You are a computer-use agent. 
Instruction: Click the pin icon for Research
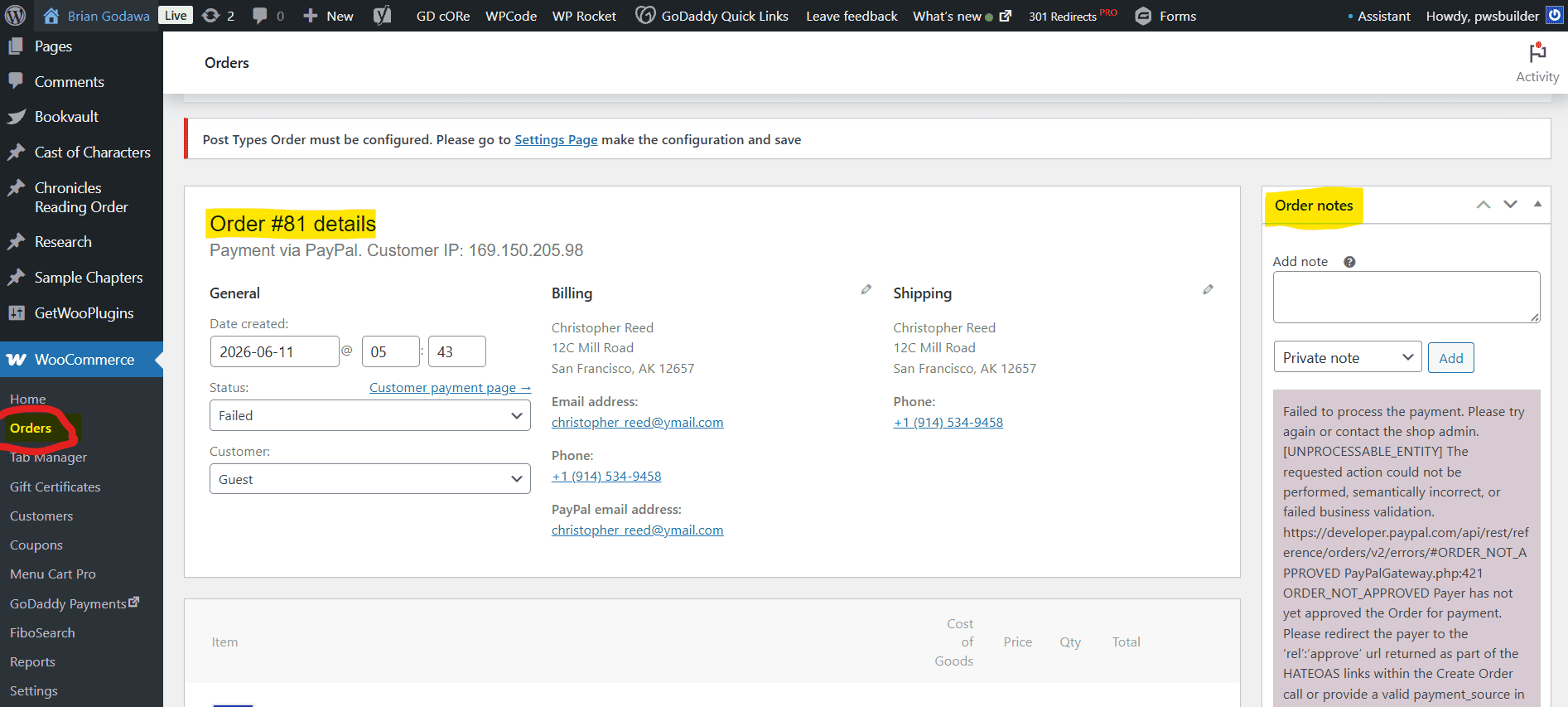coord(16,242)
